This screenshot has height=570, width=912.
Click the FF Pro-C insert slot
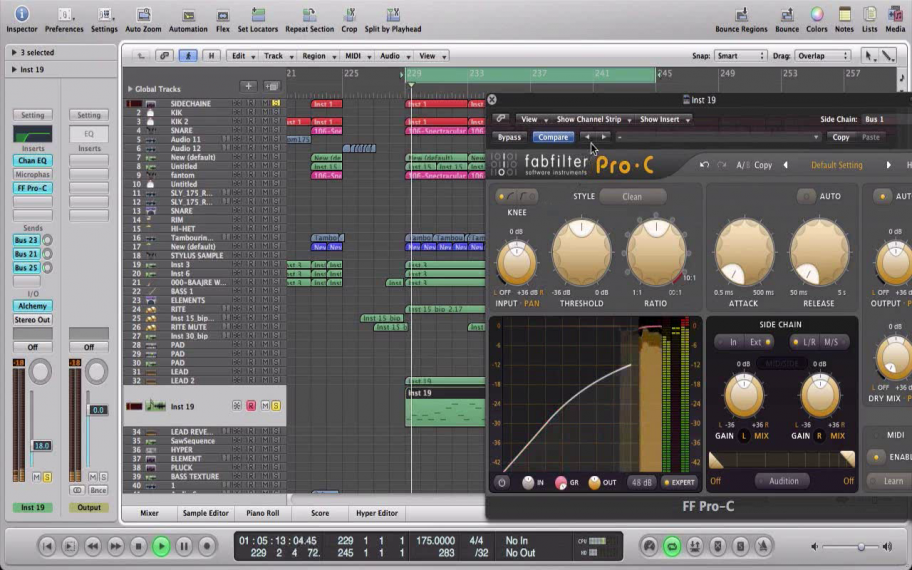(33, 188)
